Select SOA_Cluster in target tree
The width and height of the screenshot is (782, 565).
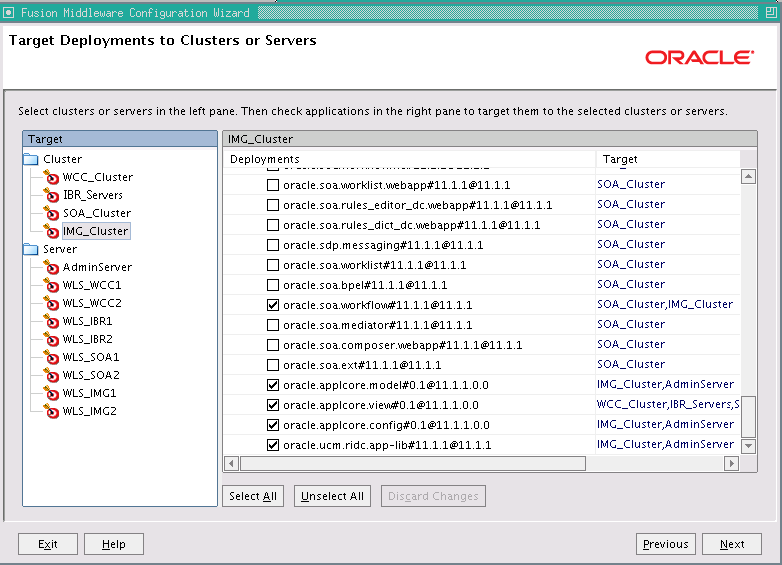pyautogui.click(x=97, y=213)
